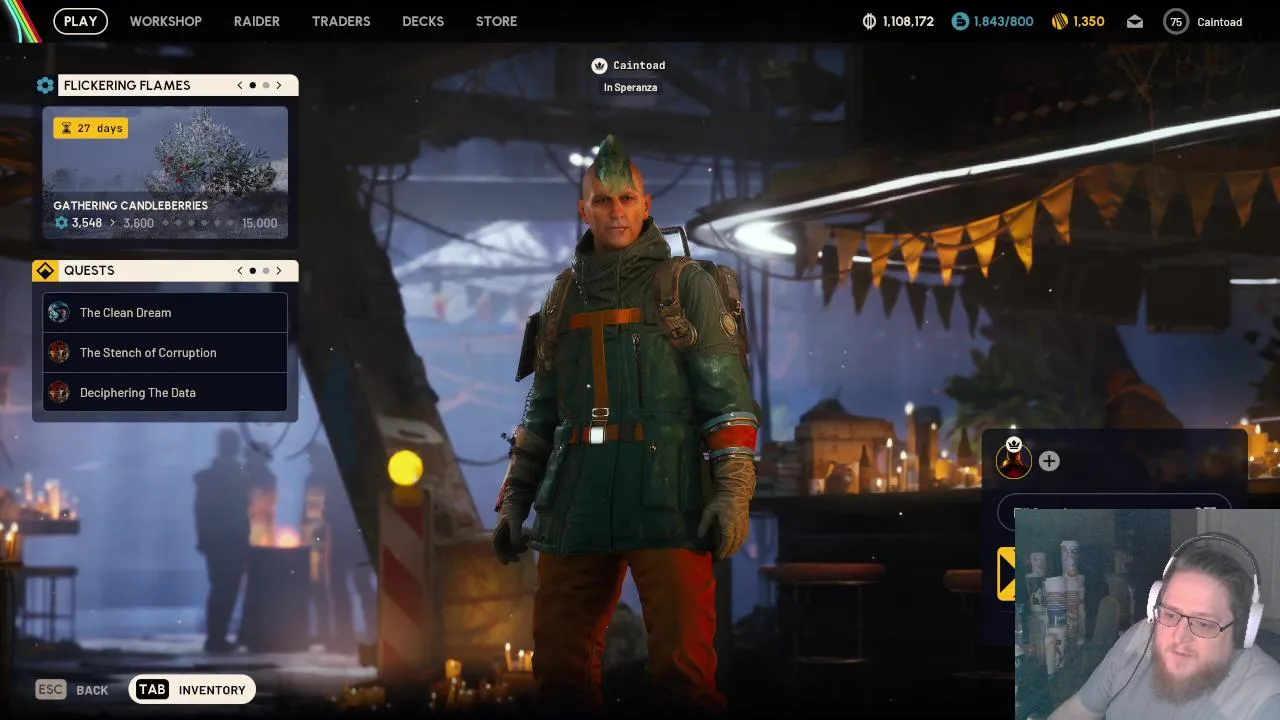
Task: Switch to the RAIDER tab
Action: coord(256,21)
